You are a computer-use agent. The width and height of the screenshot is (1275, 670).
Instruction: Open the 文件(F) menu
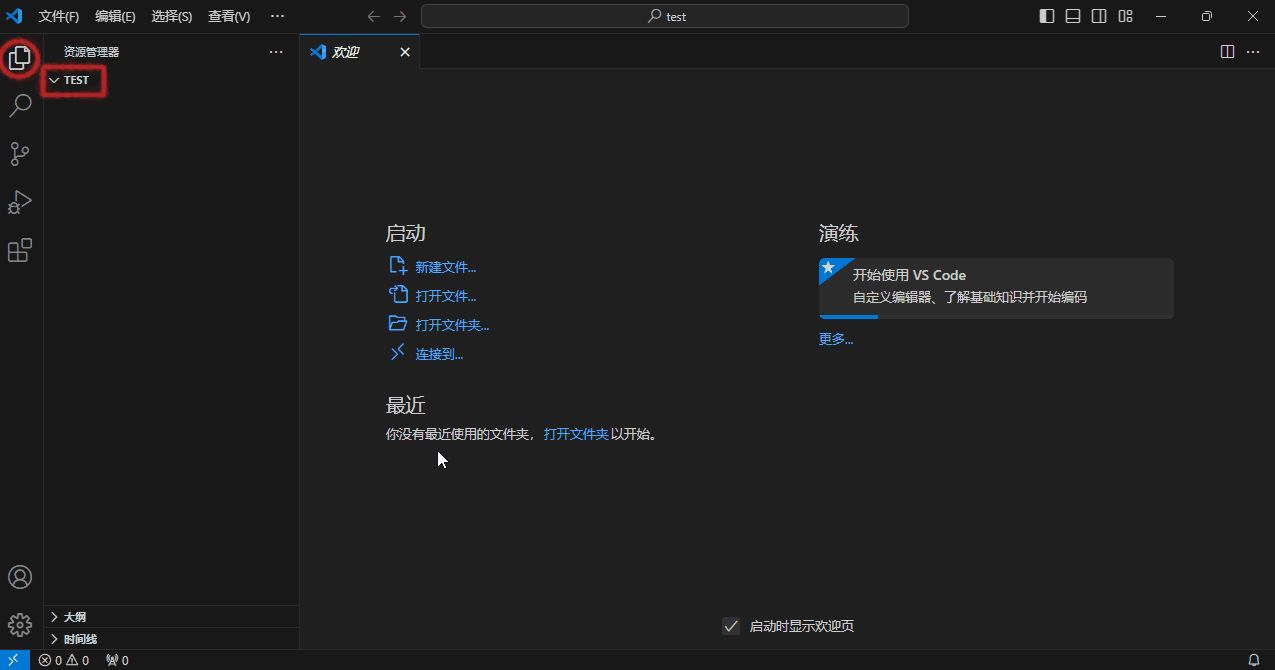[57, 16]
